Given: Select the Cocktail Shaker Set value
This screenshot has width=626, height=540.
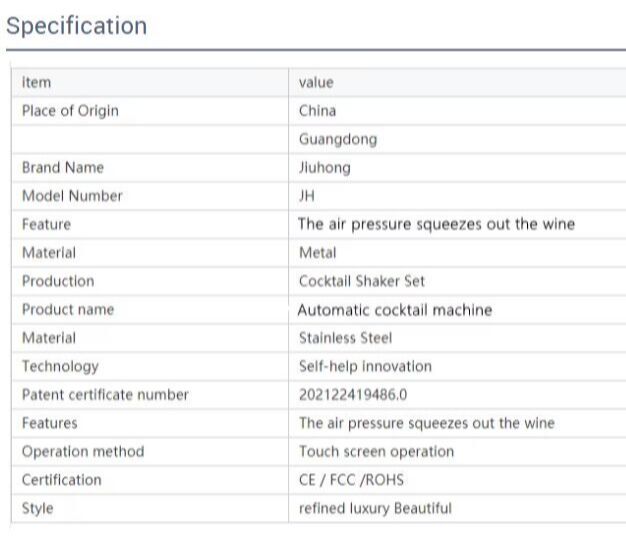Looking at the screenshot, I should pos(362,281).
